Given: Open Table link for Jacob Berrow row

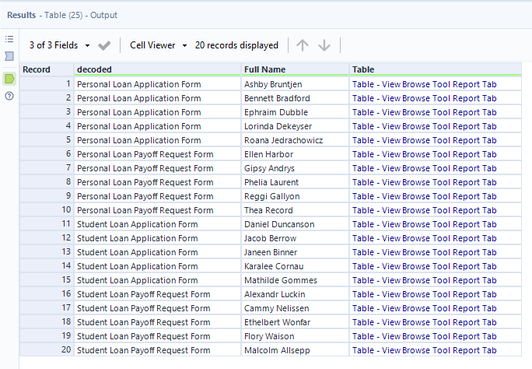Looking at the screenshot, I should tap(424, 238).
